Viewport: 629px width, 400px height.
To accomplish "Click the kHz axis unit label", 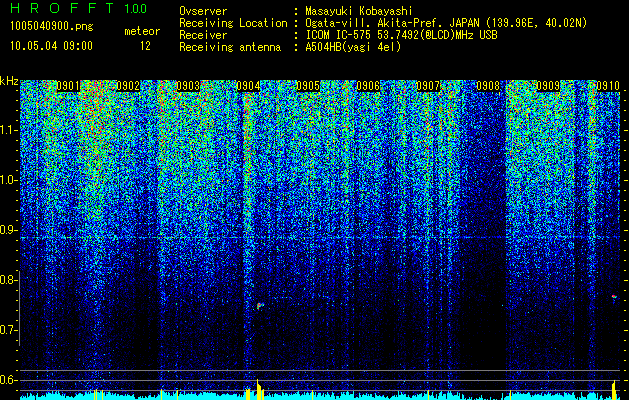I will tap(9, 81).
